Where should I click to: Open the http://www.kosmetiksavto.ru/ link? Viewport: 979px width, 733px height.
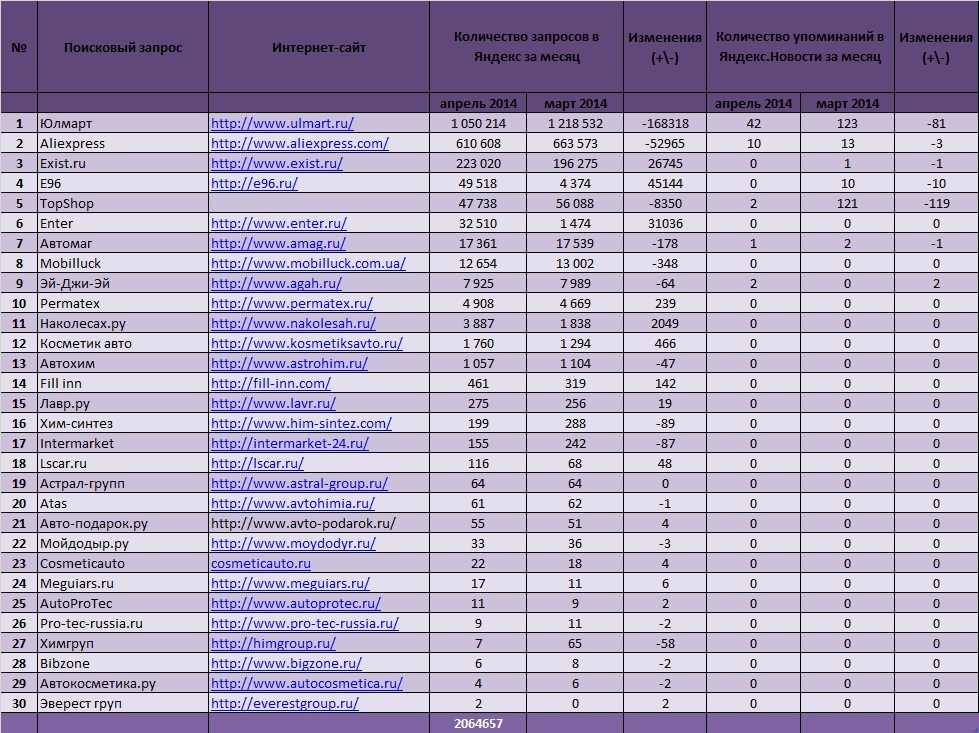307,343
